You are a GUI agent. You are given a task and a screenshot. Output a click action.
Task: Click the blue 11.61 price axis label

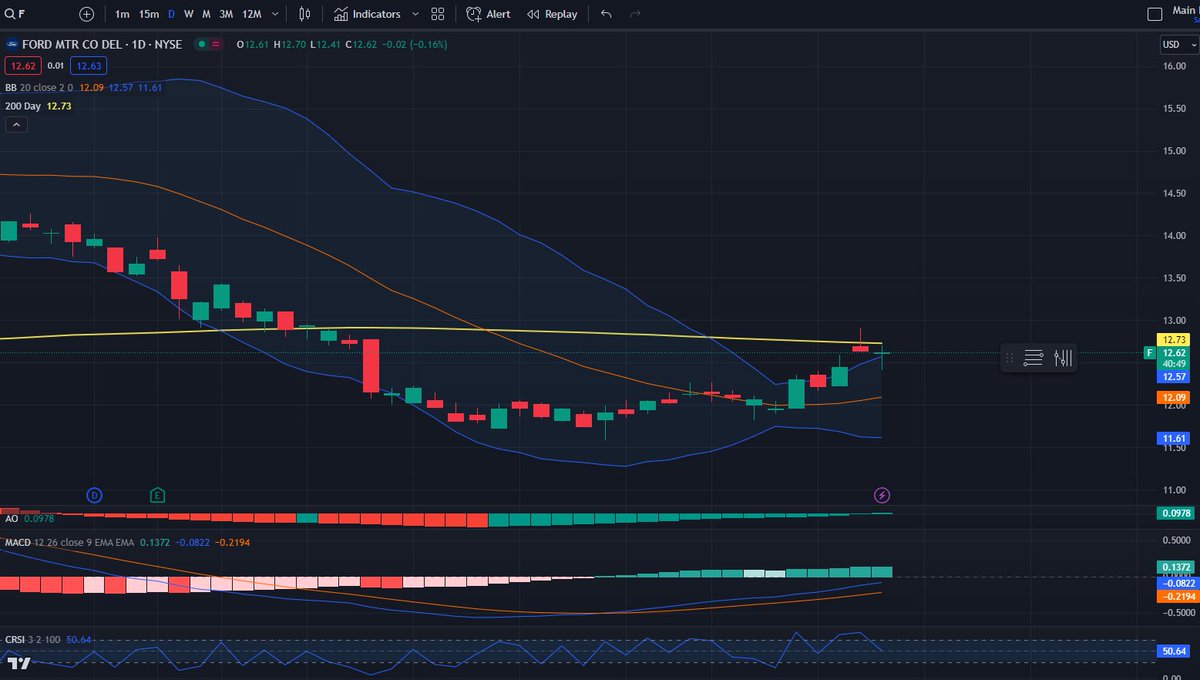pos(1176,439)
